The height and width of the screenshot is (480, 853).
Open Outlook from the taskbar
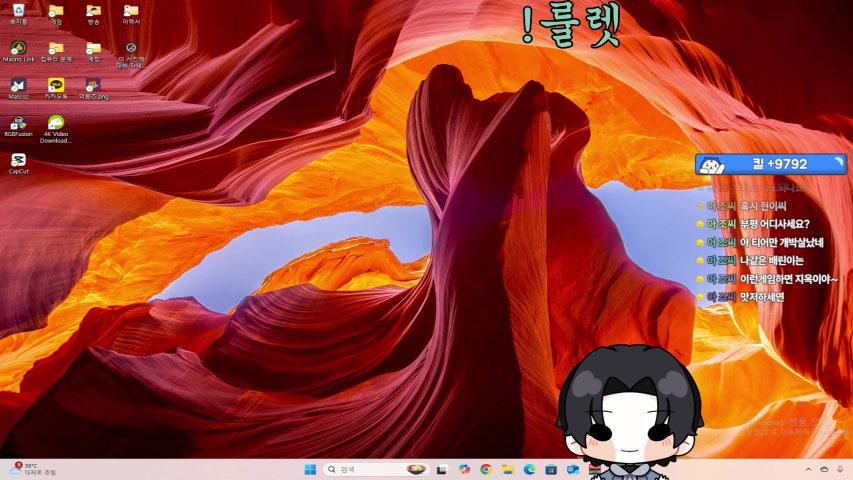click(573, 469)
